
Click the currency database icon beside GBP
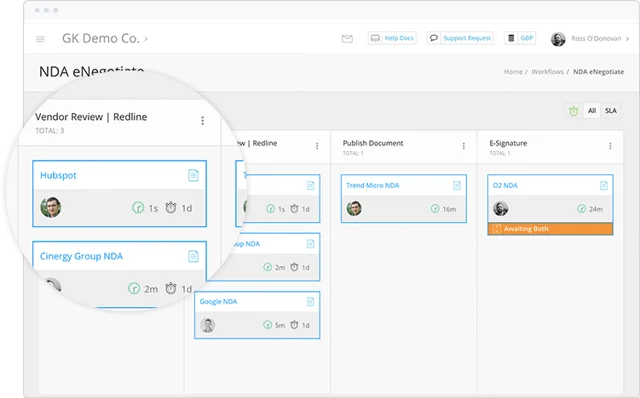point(511,38)
